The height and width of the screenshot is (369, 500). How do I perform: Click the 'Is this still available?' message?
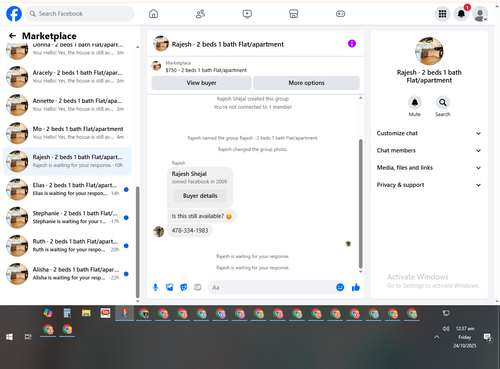202,216
